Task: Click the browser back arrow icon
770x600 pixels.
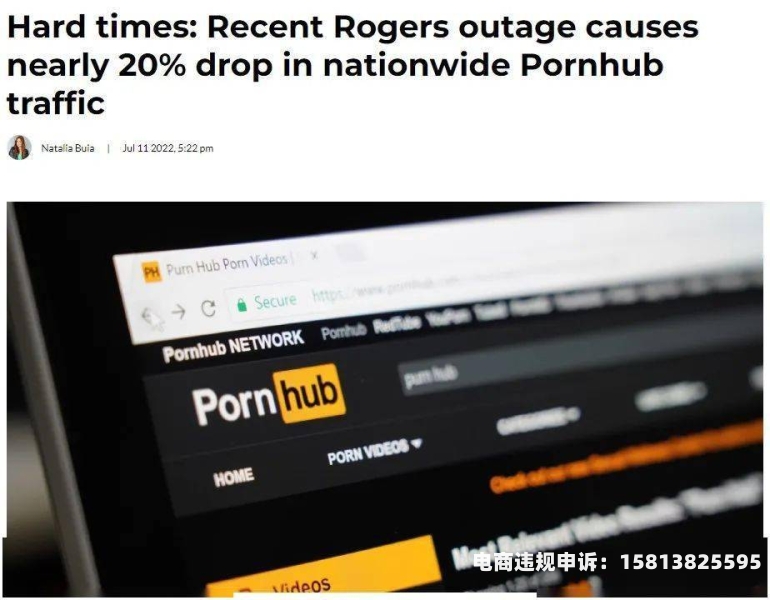Action: click(150, 315)
